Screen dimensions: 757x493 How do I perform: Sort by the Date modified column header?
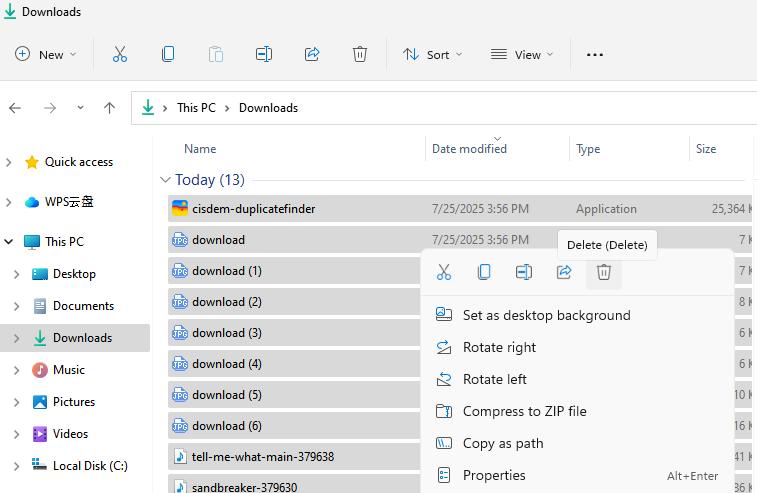tap(469, 149)
